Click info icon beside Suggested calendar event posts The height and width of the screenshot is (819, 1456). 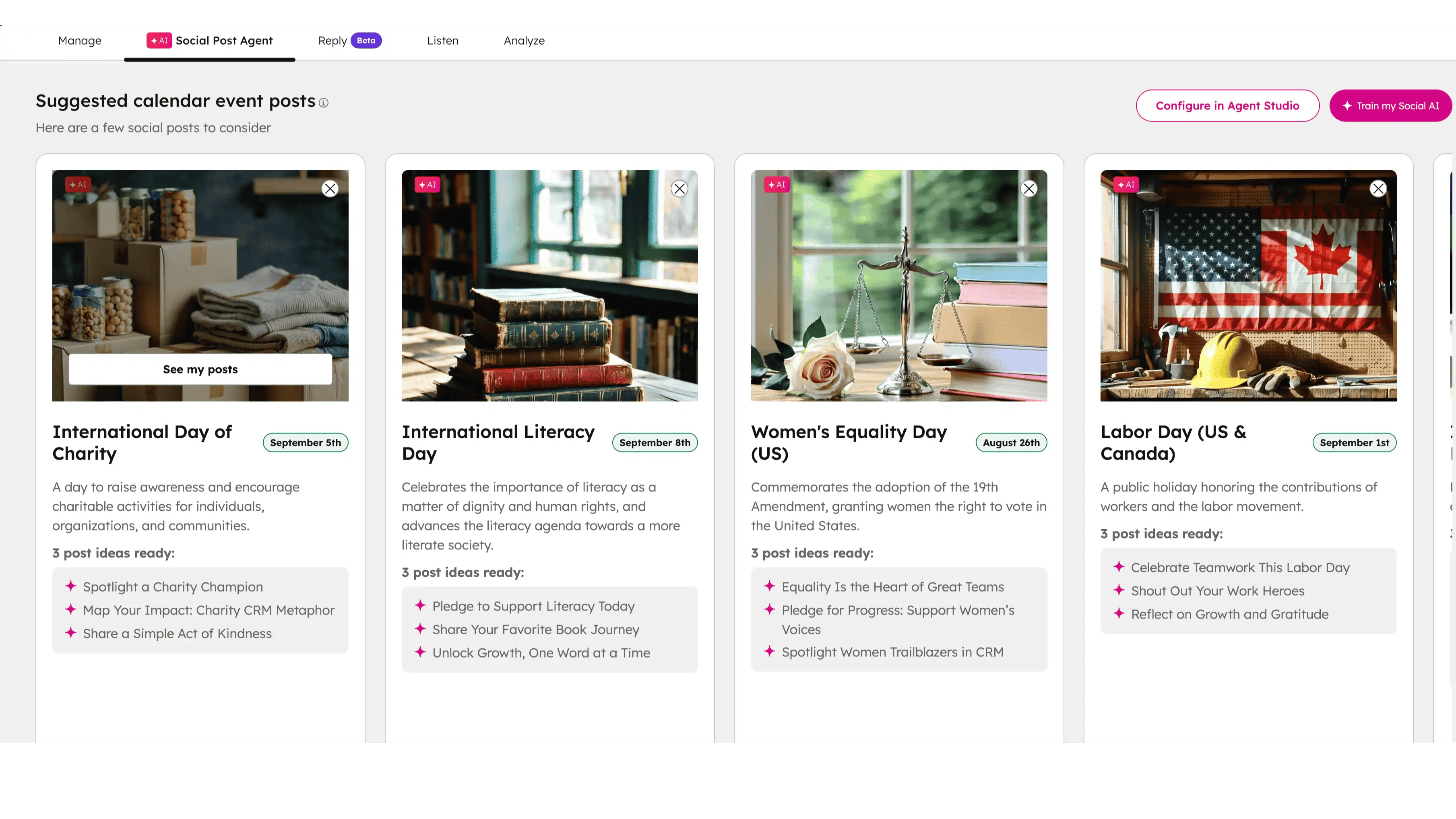(x=323, y=103)
